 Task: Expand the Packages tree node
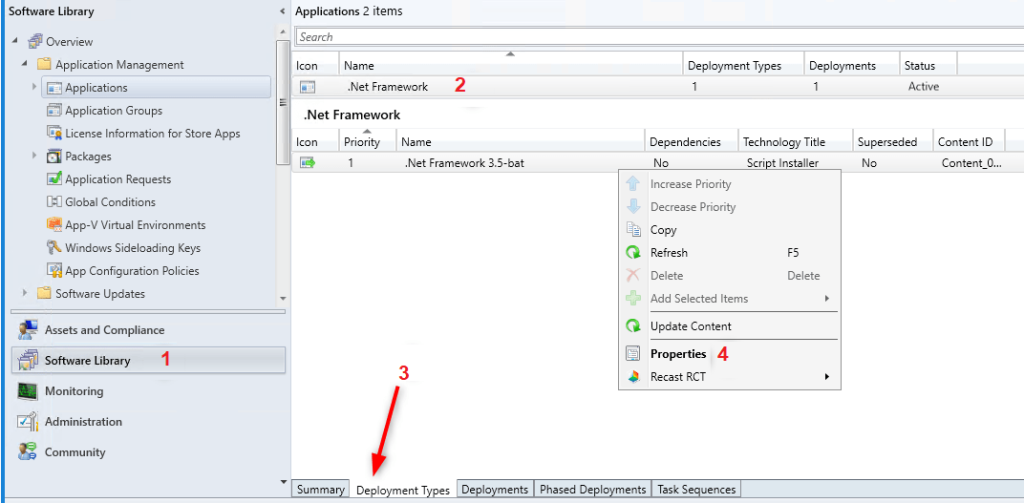coord(35,156)
